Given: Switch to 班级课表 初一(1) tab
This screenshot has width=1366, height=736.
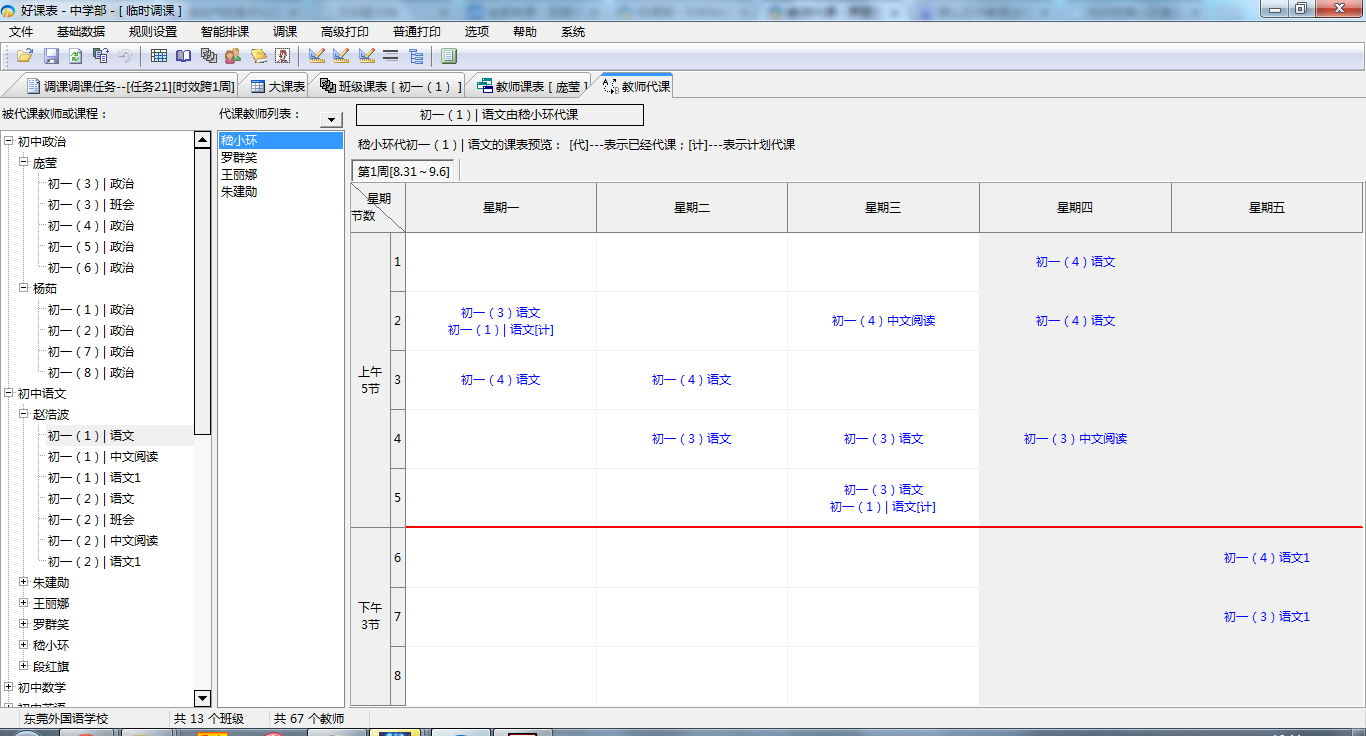Looking at the screenshot, I should (391, 87).
